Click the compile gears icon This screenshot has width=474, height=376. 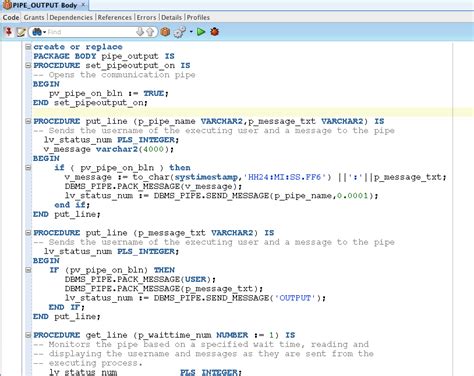pos(180,32)
